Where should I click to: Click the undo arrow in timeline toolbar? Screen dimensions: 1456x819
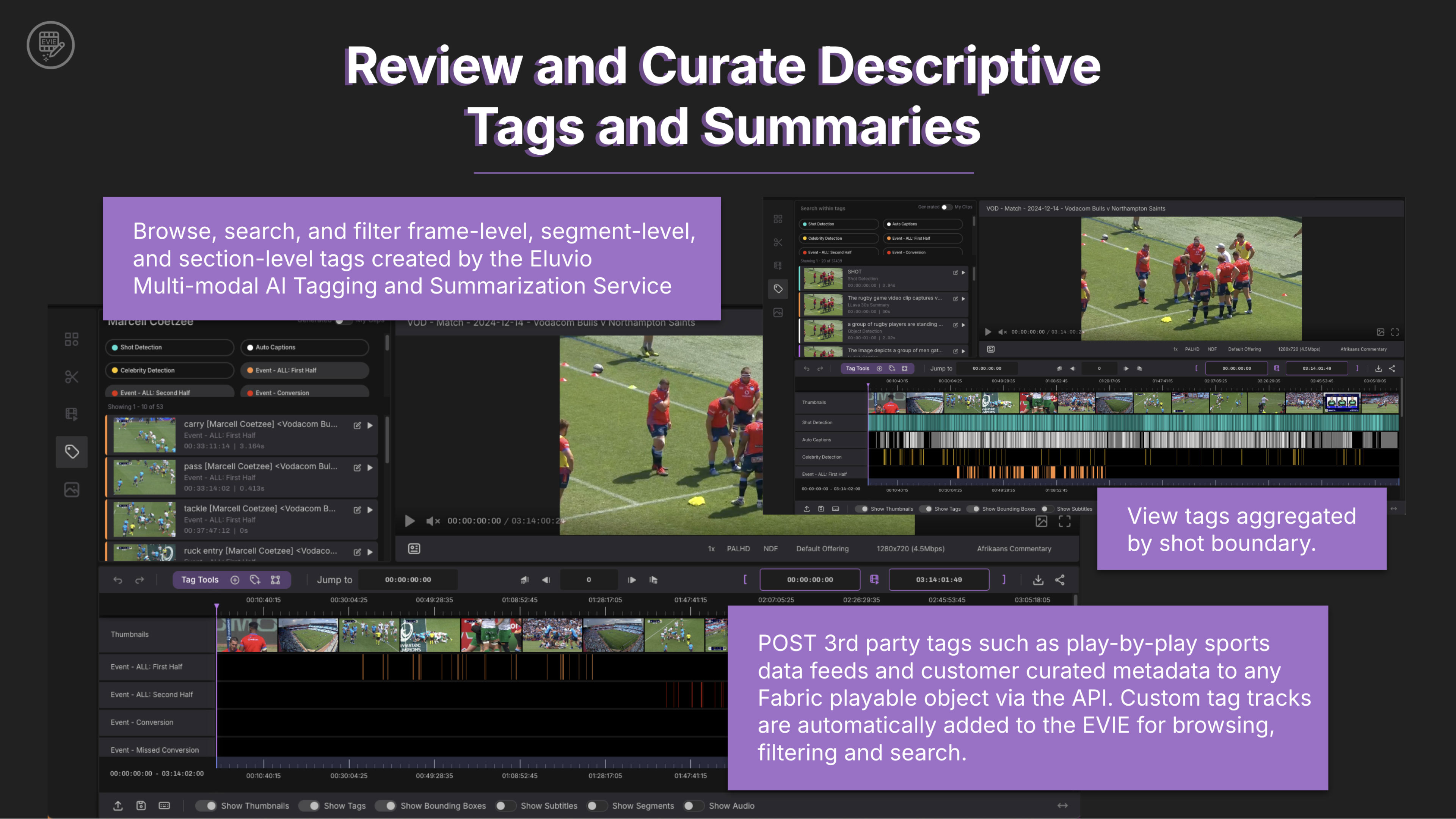click(x=118, y=580)
